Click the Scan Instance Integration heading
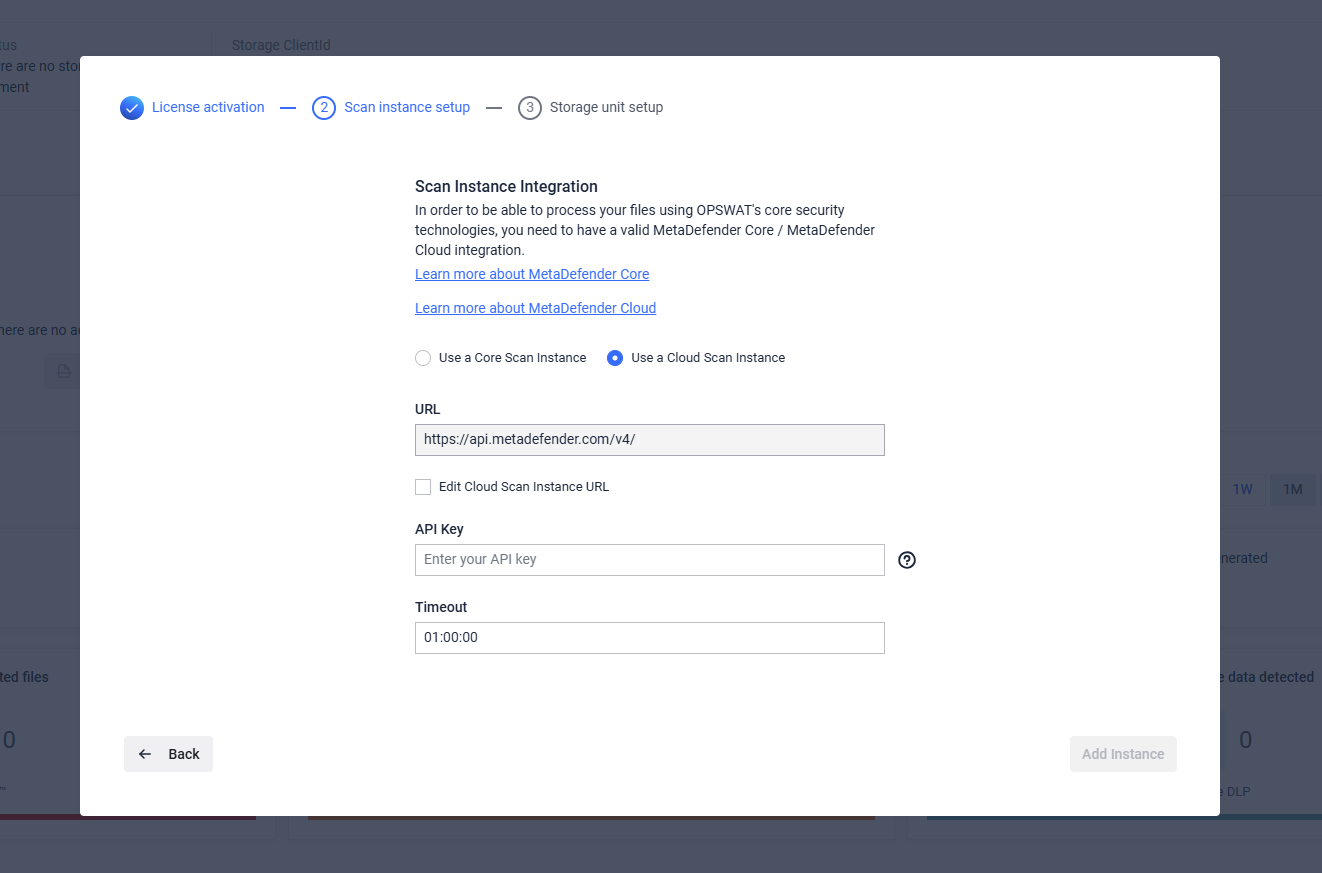This screenshot has height=873, width=1322. pos(506,186)
